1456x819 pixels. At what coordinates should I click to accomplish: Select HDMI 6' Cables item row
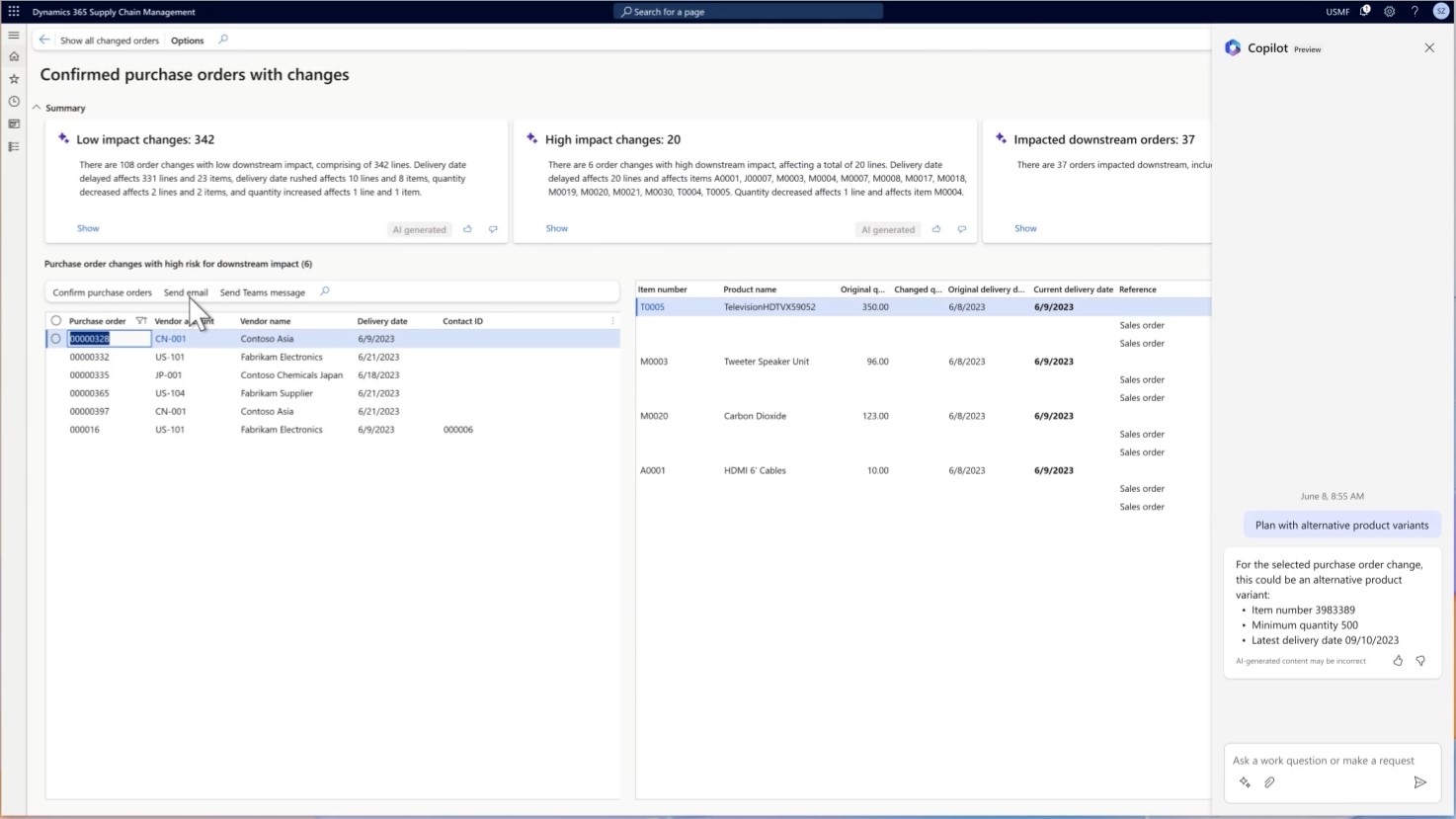click(923, 470)
